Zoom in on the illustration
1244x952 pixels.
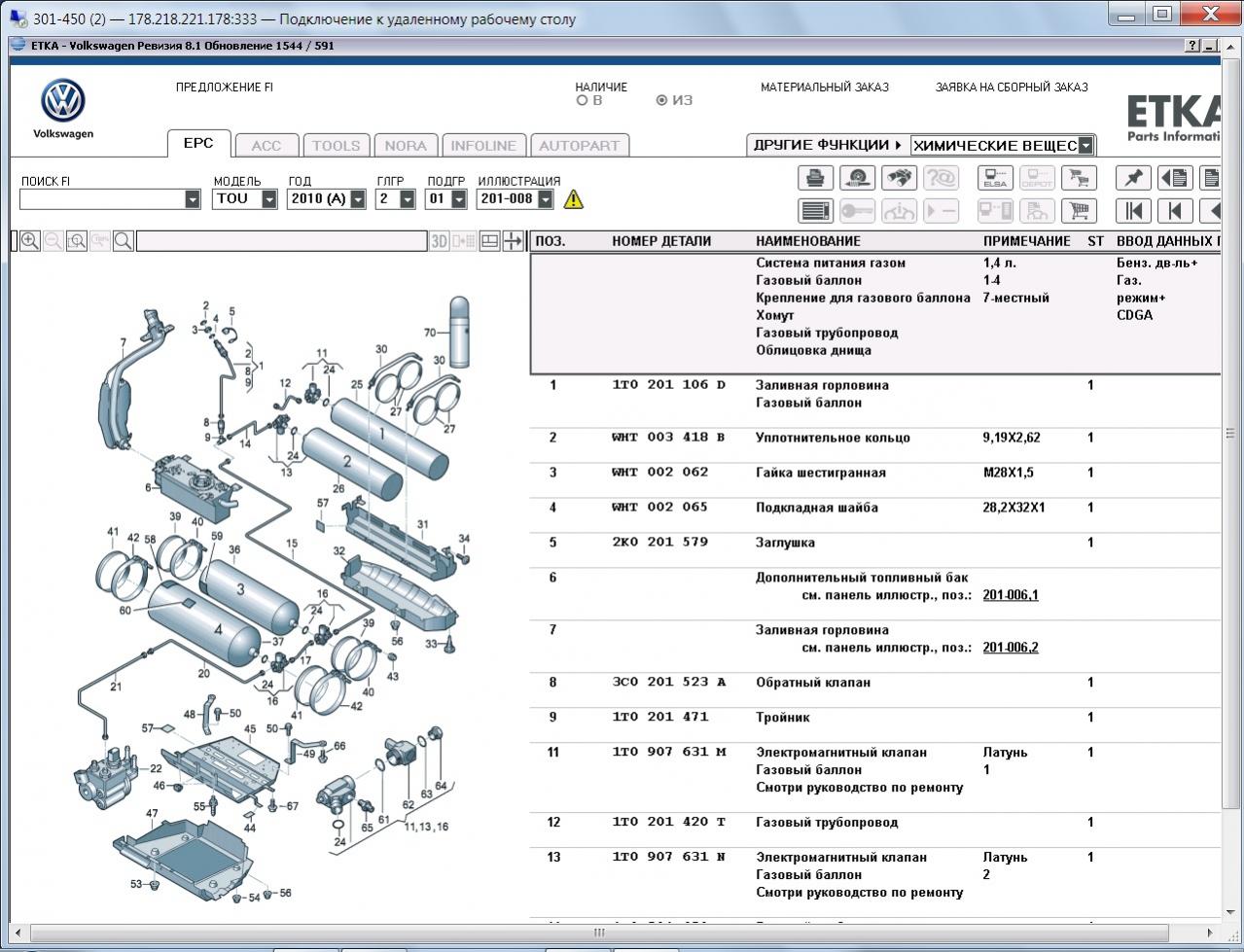[x=30, y=241]
